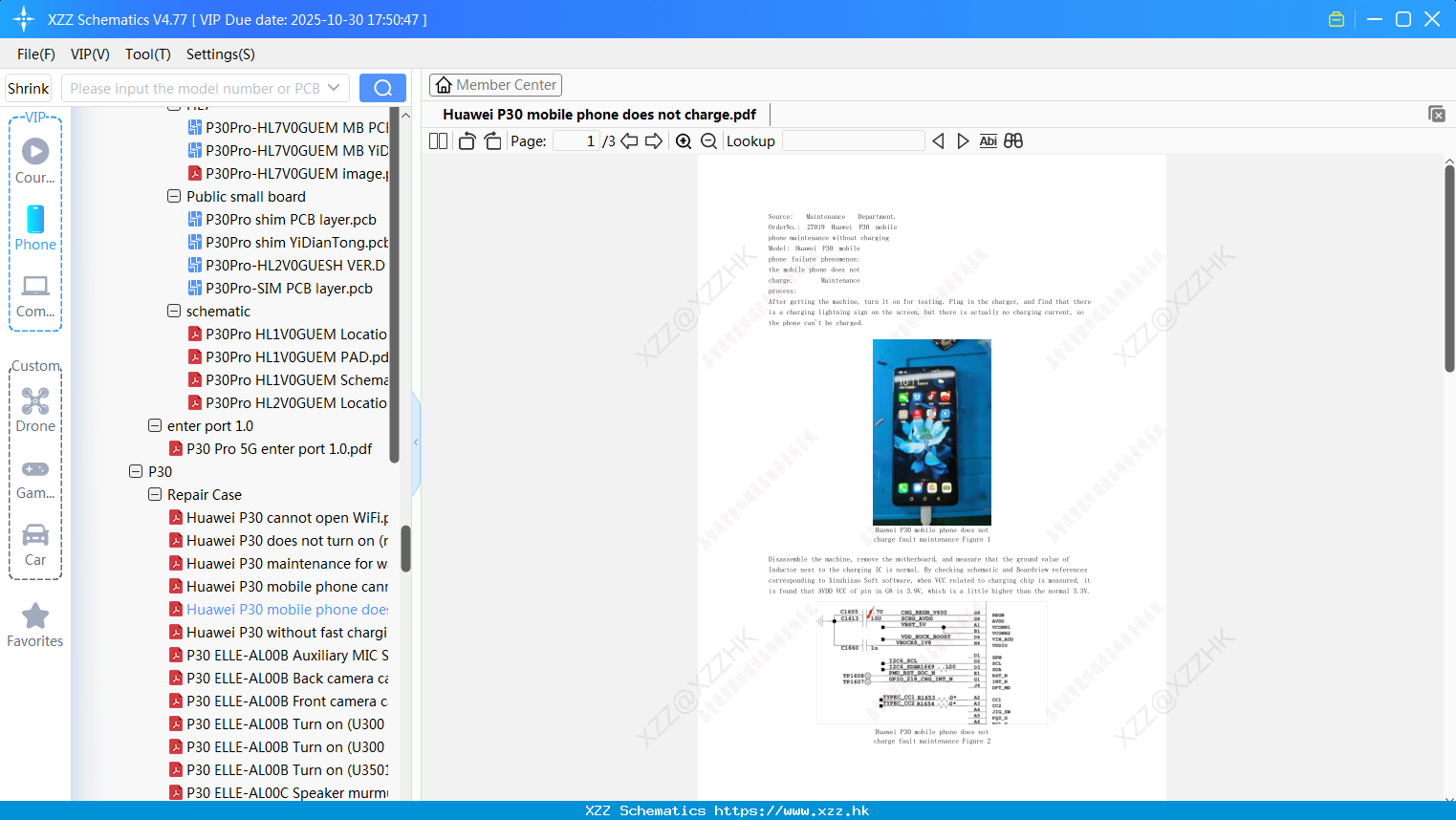Click the restore panel icon at right

(x=1437, y=114)
